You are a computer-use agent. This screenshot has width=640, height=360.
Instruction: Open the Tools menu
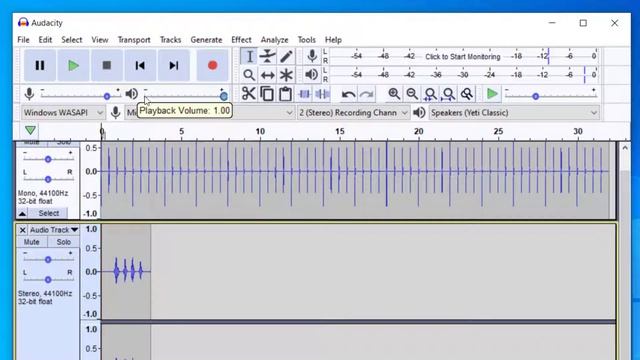point(306,40)
